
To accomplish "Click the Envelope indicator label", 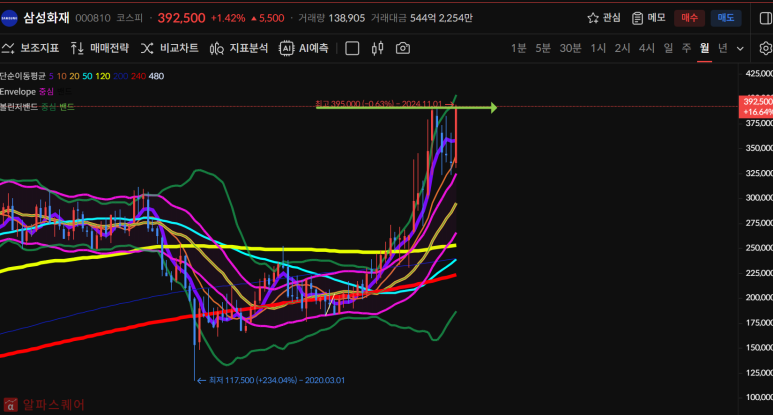I will tap(18, 92).
